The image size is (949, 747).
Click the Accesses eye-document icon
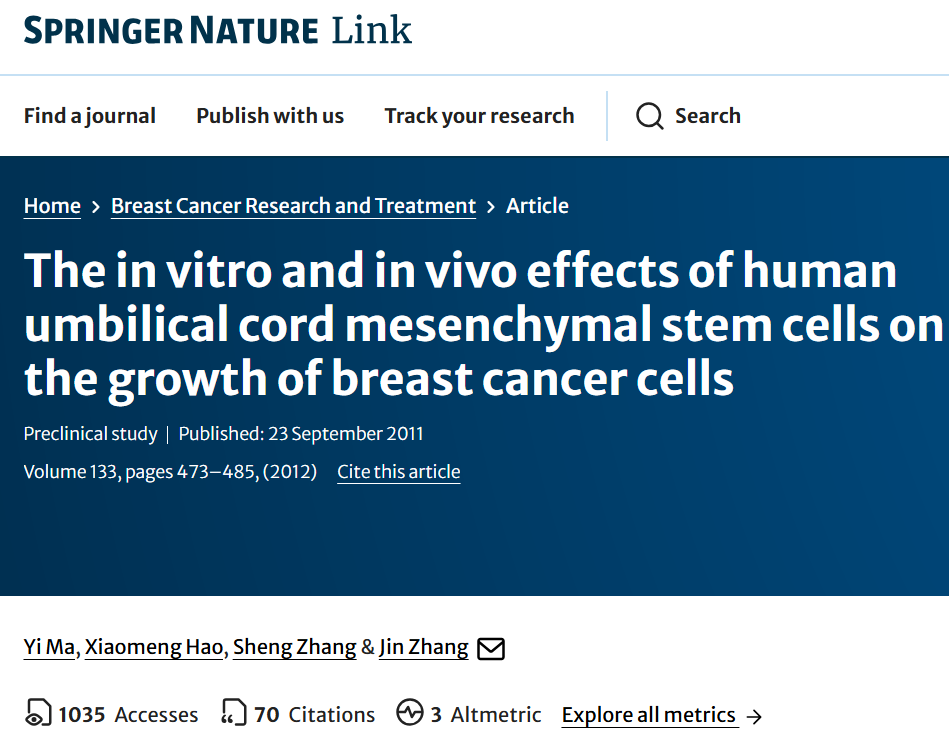pos(38,712)
